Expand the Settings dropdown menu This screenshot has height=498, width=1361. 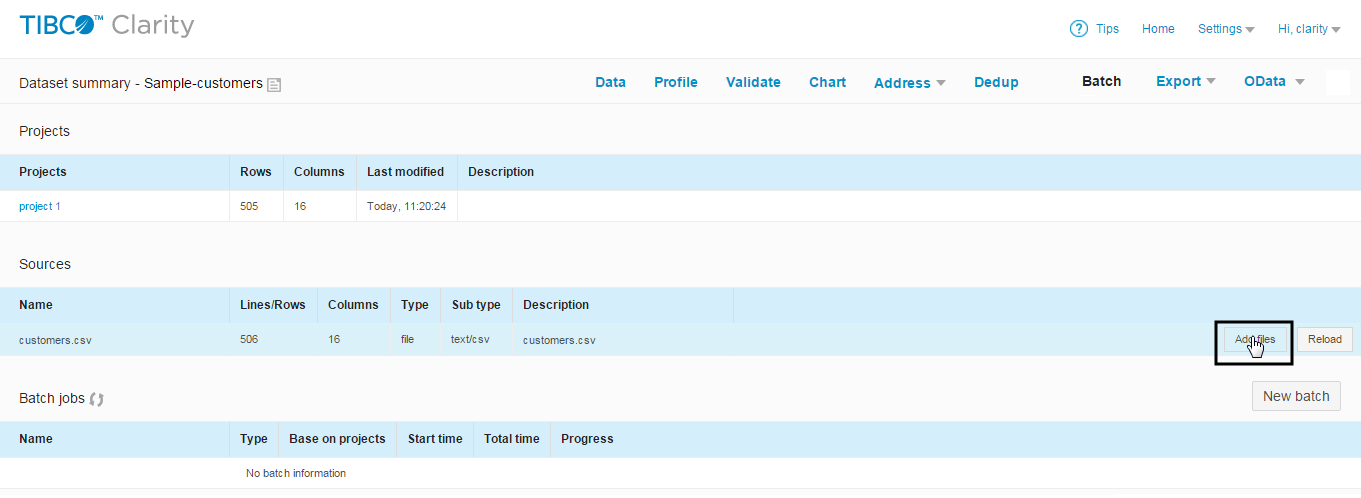pyautogui.click(x=1226, y=29)
